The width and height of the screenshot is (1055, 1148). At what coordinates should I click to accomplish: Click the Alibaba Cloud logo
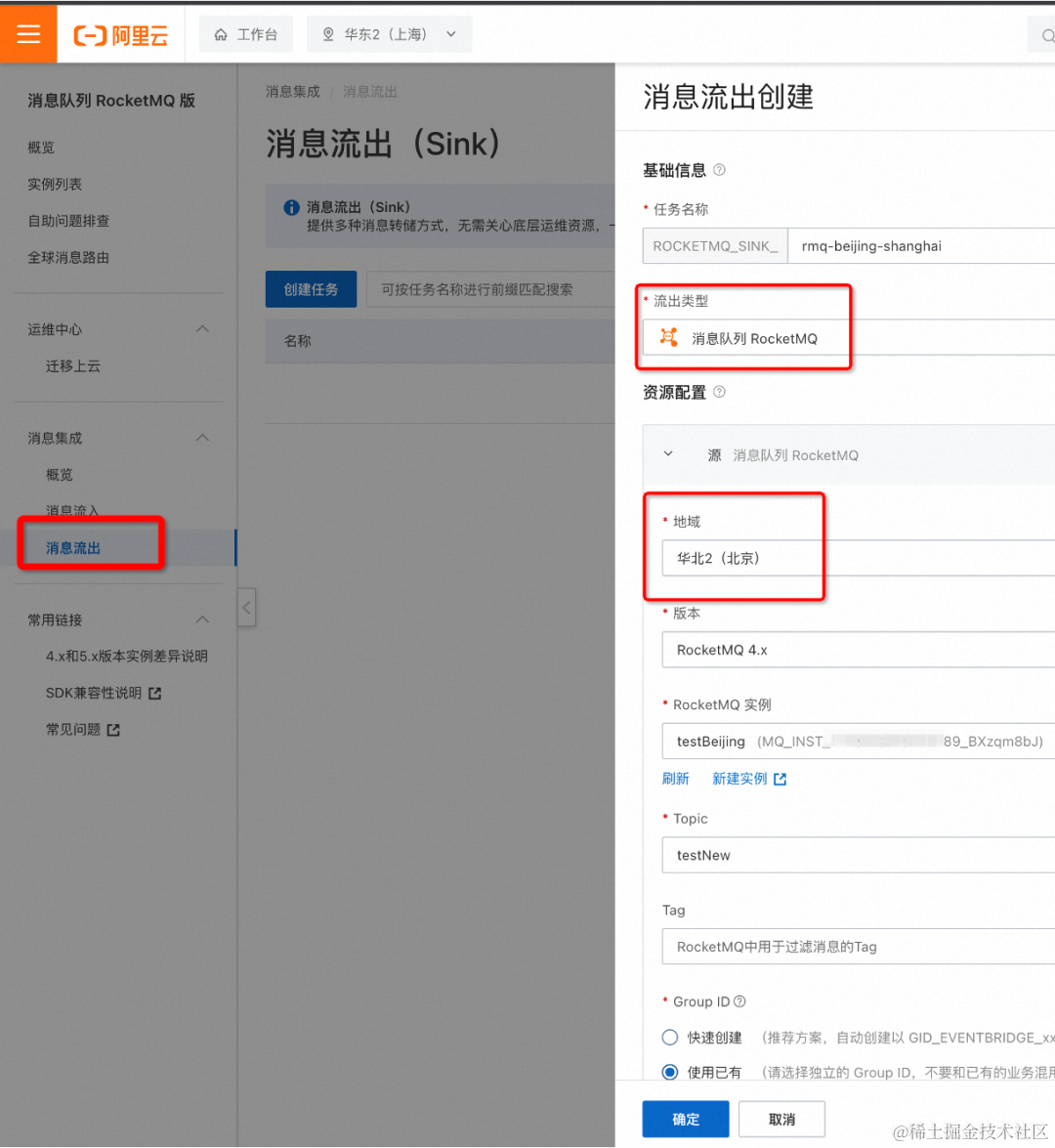(x=121, y=35)
